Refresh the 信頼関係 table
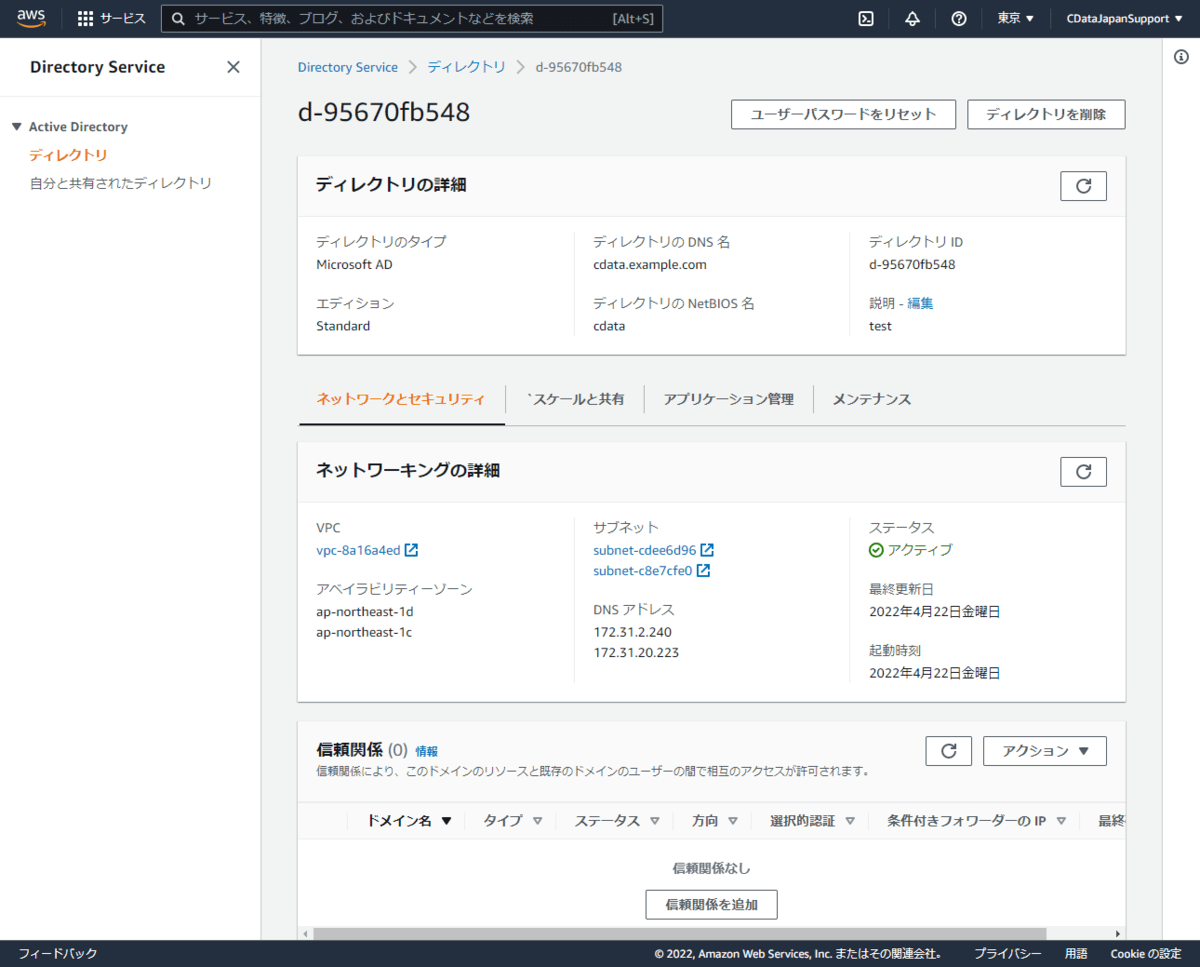1200x967 pixels. [948, 750]
